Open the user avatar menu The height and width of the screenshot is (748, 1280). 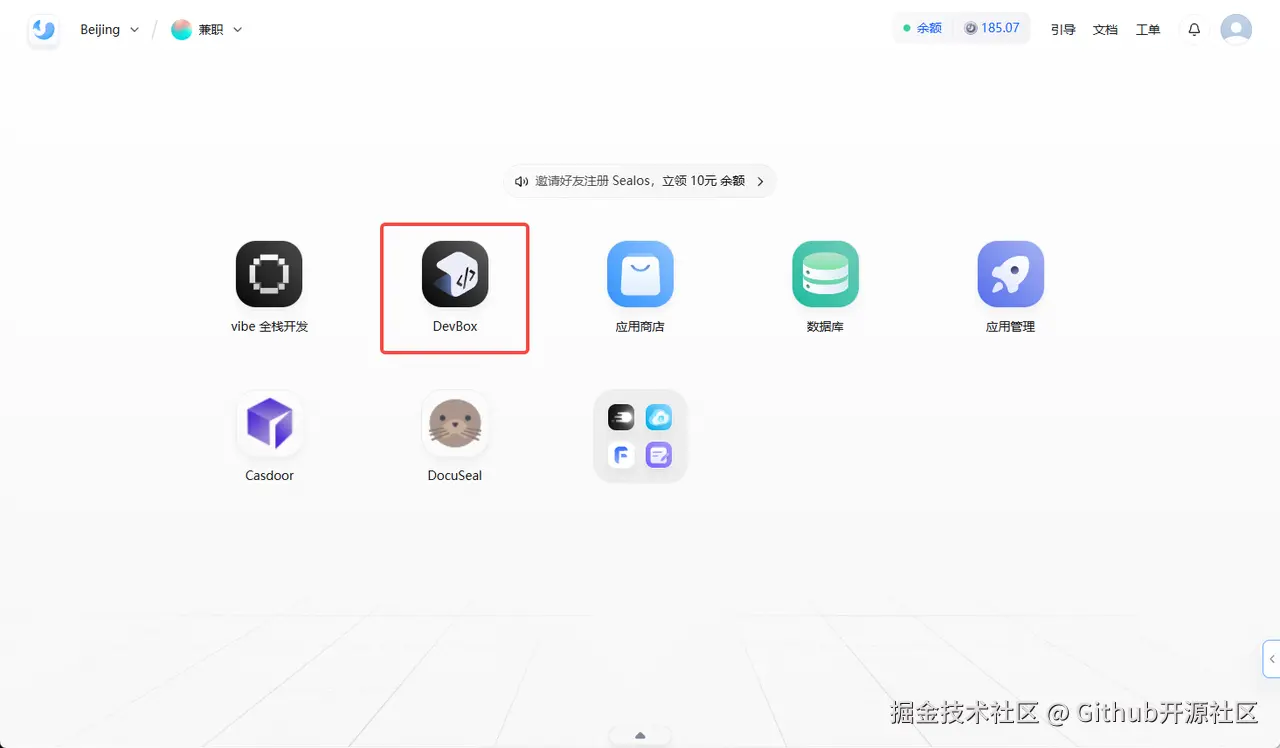pos(1236,29)
